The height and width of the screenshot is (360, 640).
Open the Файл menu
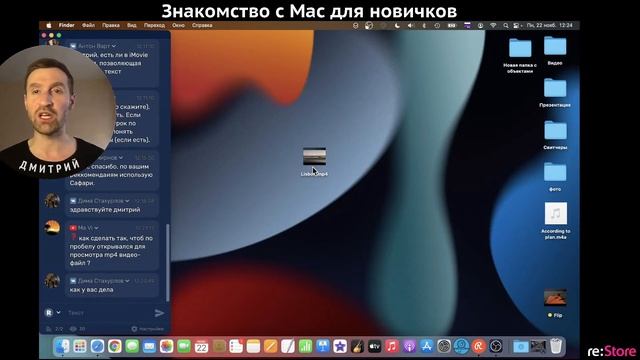click(x=88, y=25)
